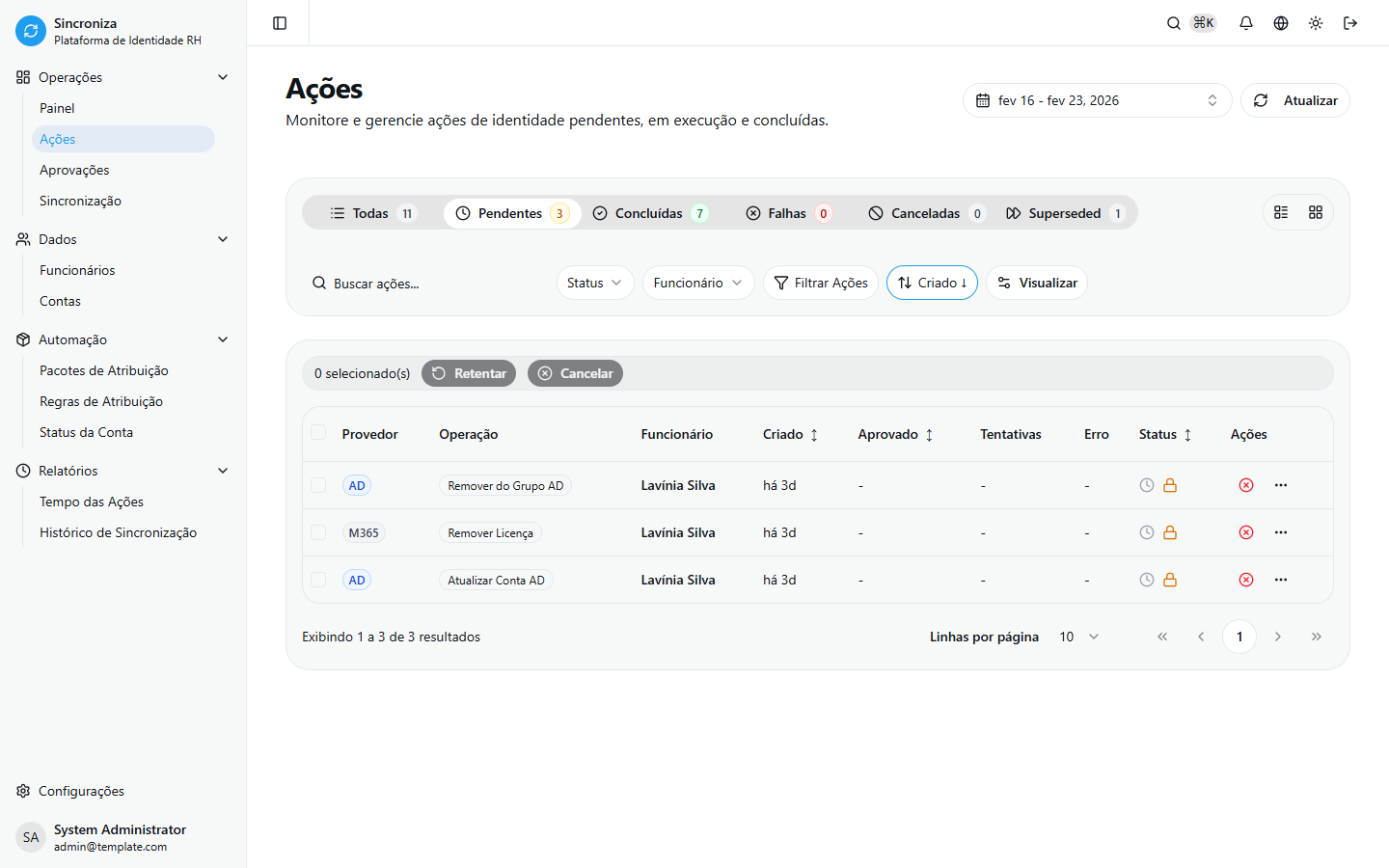Open the Funcionário filter dropdown
Screen dimensions: 1389x868
tap(698, 283)
